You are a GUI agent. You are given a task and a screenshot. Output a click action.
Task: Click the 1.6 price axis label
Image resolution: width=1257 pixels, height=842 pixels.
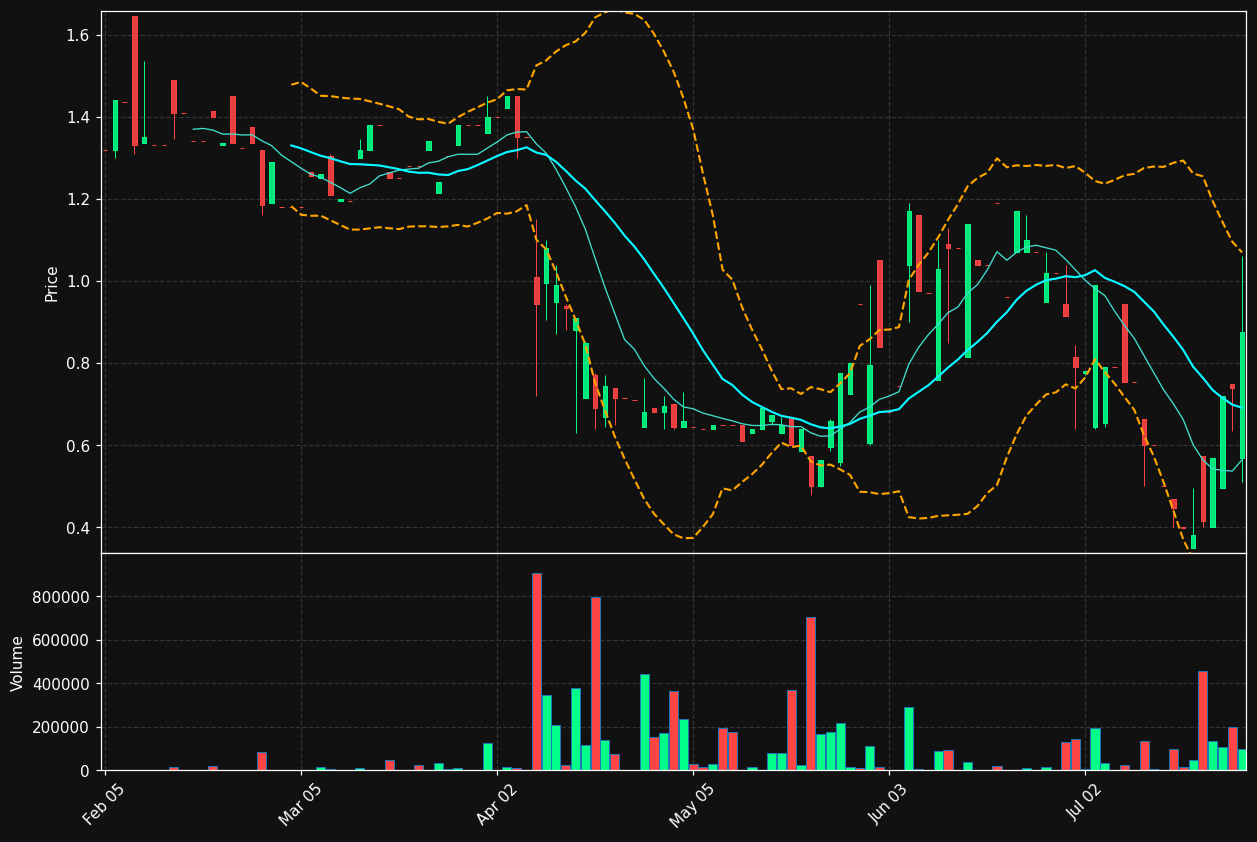coord(77,36)
